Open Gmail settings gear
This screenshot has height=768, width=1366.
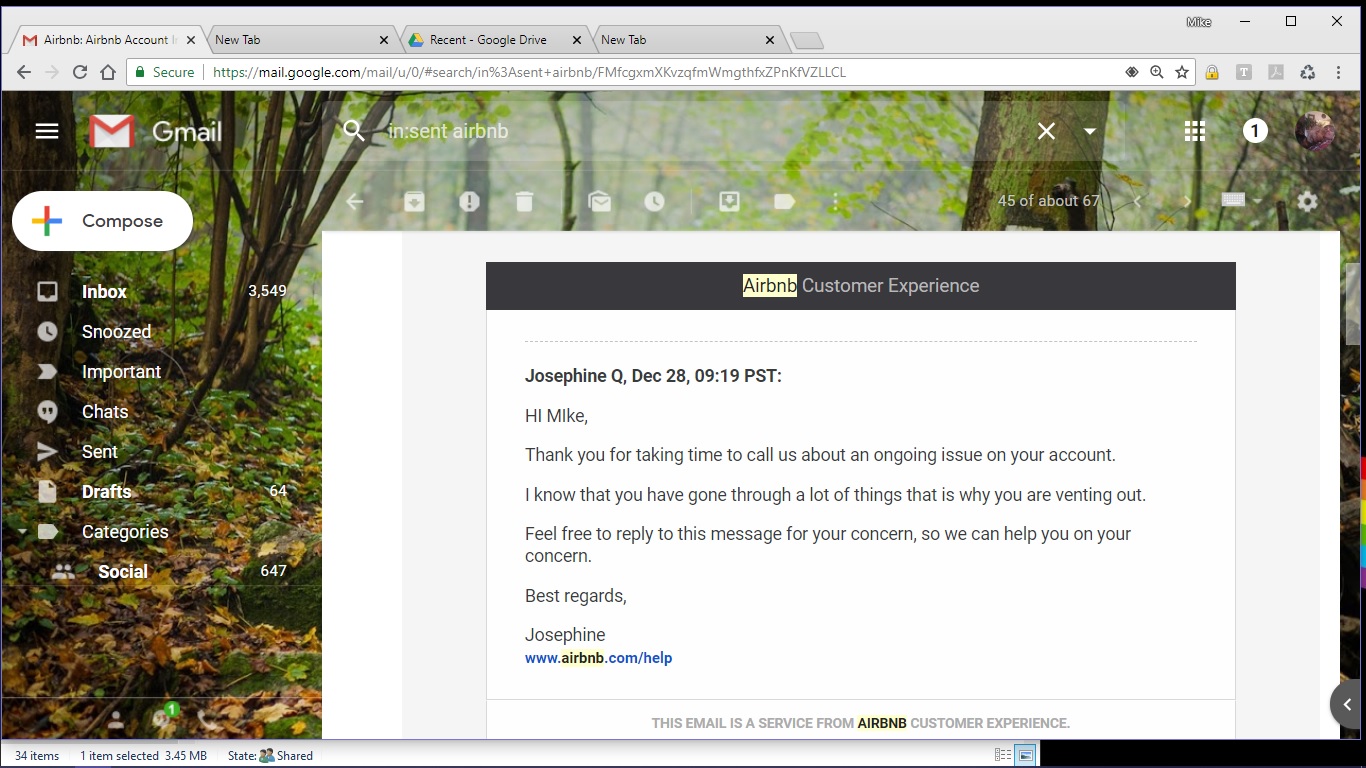[x=1307, y=201]
